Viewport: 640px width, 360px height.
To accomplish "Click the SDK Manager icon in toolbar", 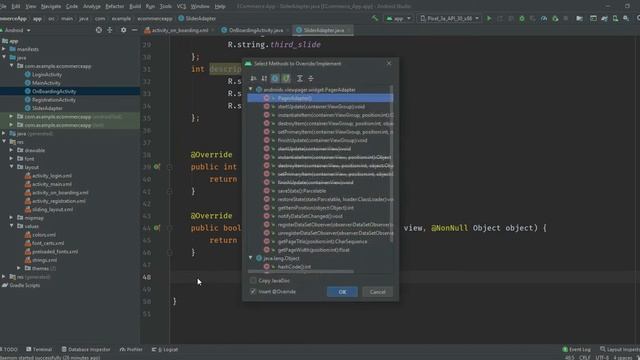I will tap(626, 18).
